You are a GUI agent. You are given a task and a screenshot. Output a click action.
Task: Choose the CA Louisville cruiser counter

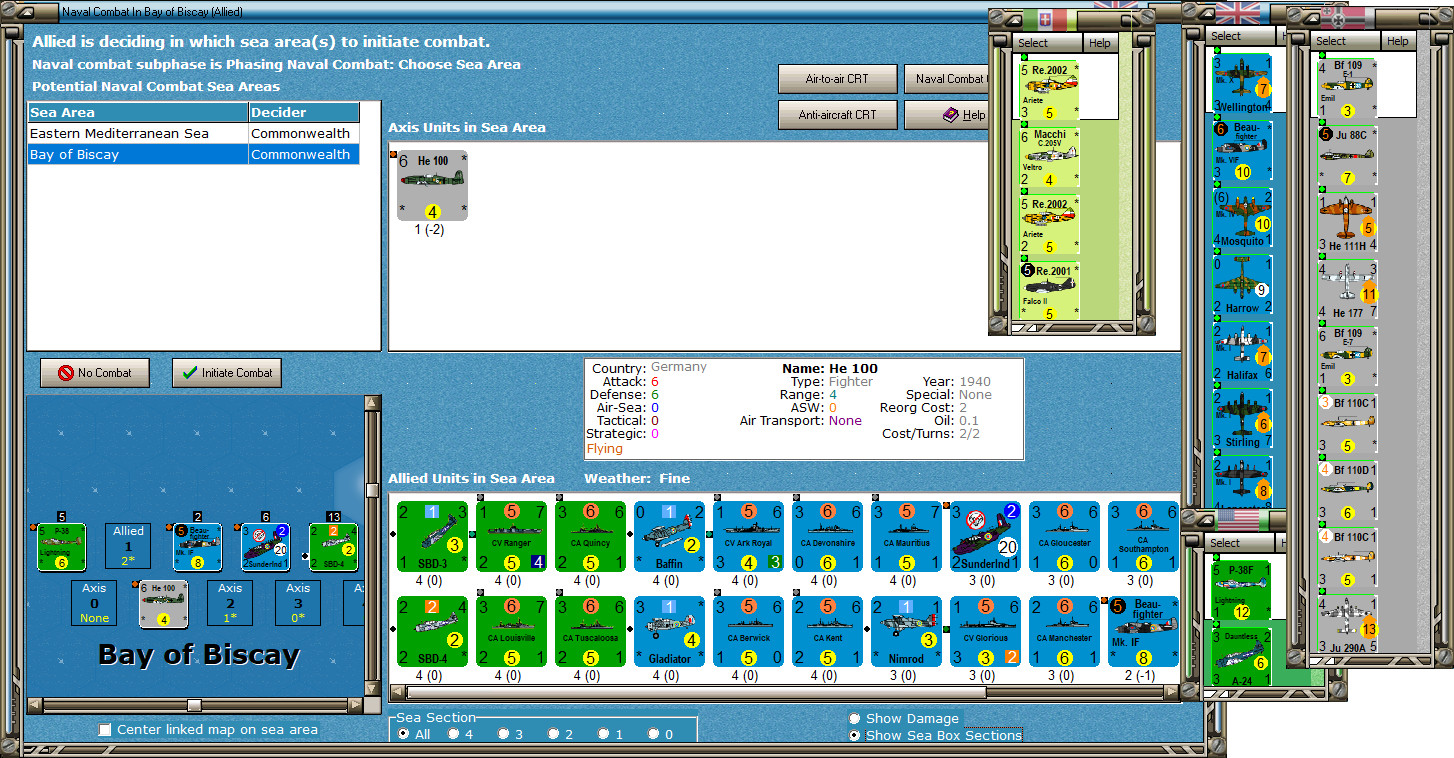click(511, 631)
